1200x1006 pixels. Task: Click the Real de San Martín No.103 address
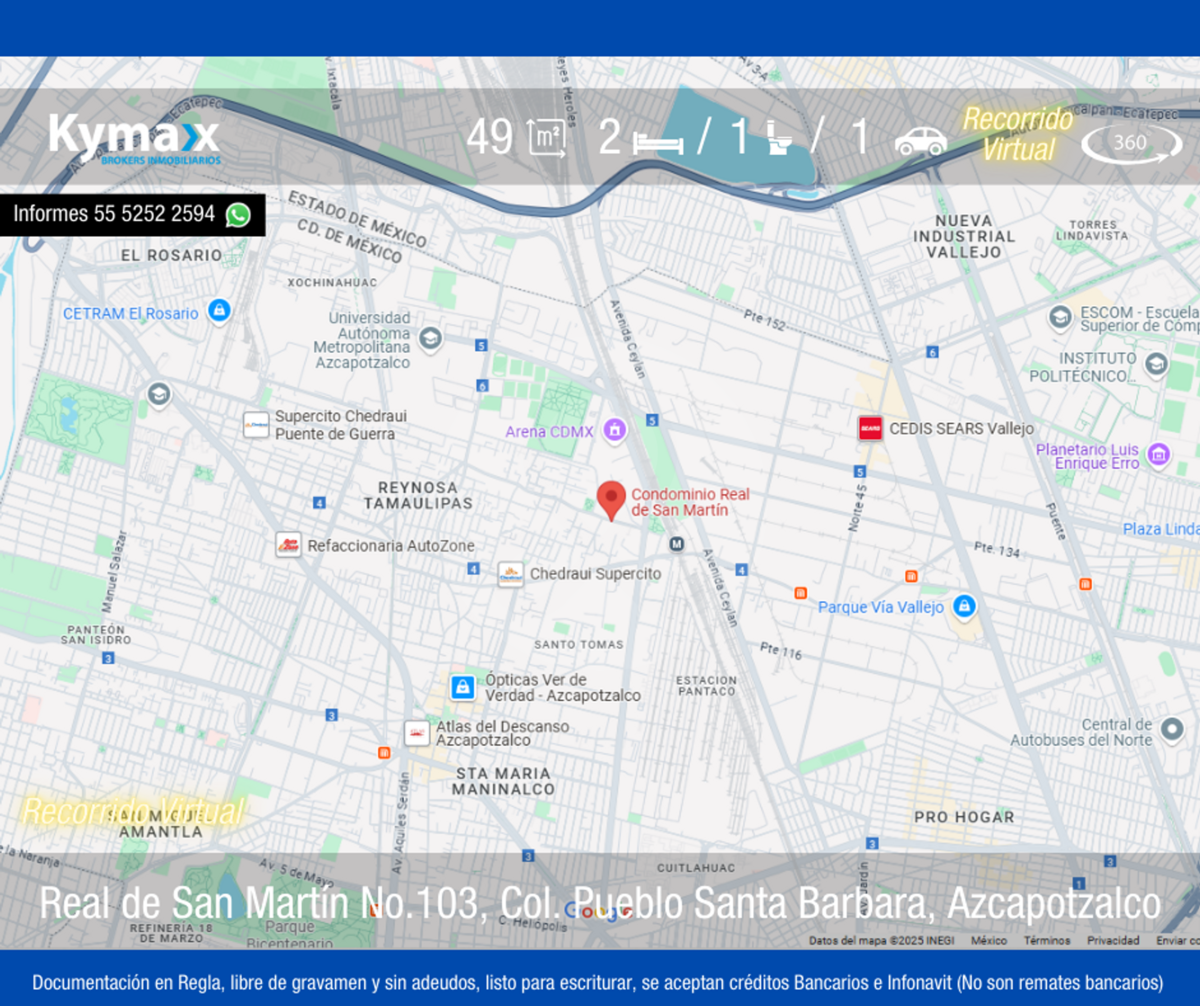600,904
